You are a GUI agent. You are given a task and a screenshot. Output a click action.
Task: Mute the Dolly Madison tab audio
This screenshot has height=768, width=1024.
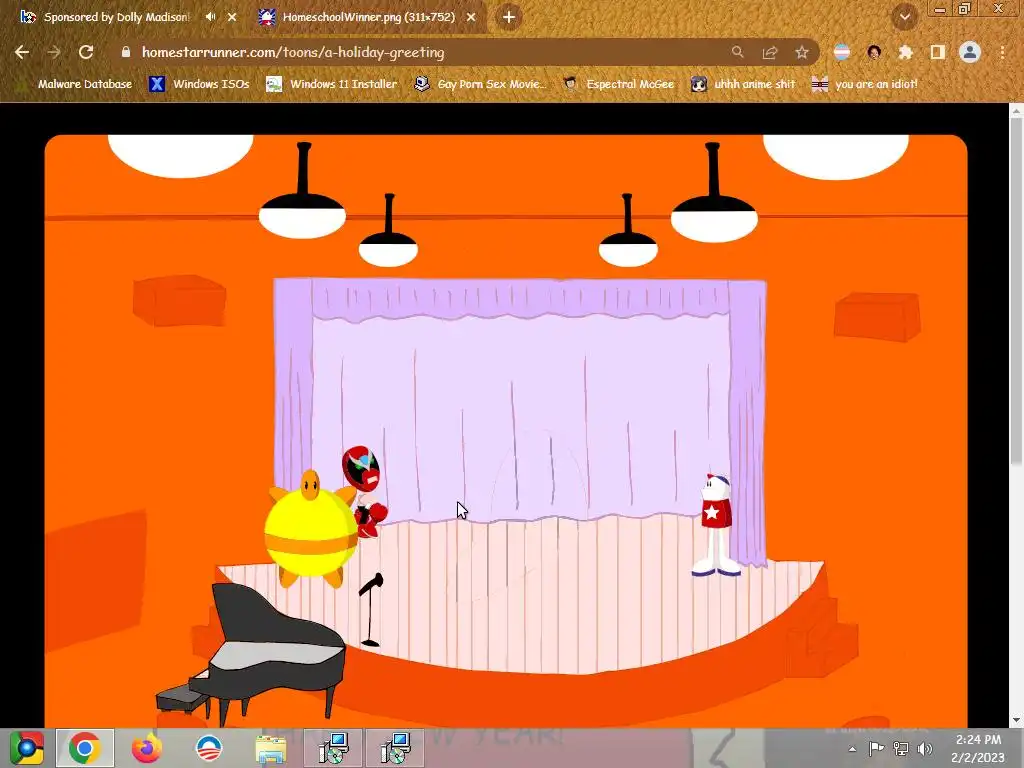click(x=210, y=17)
